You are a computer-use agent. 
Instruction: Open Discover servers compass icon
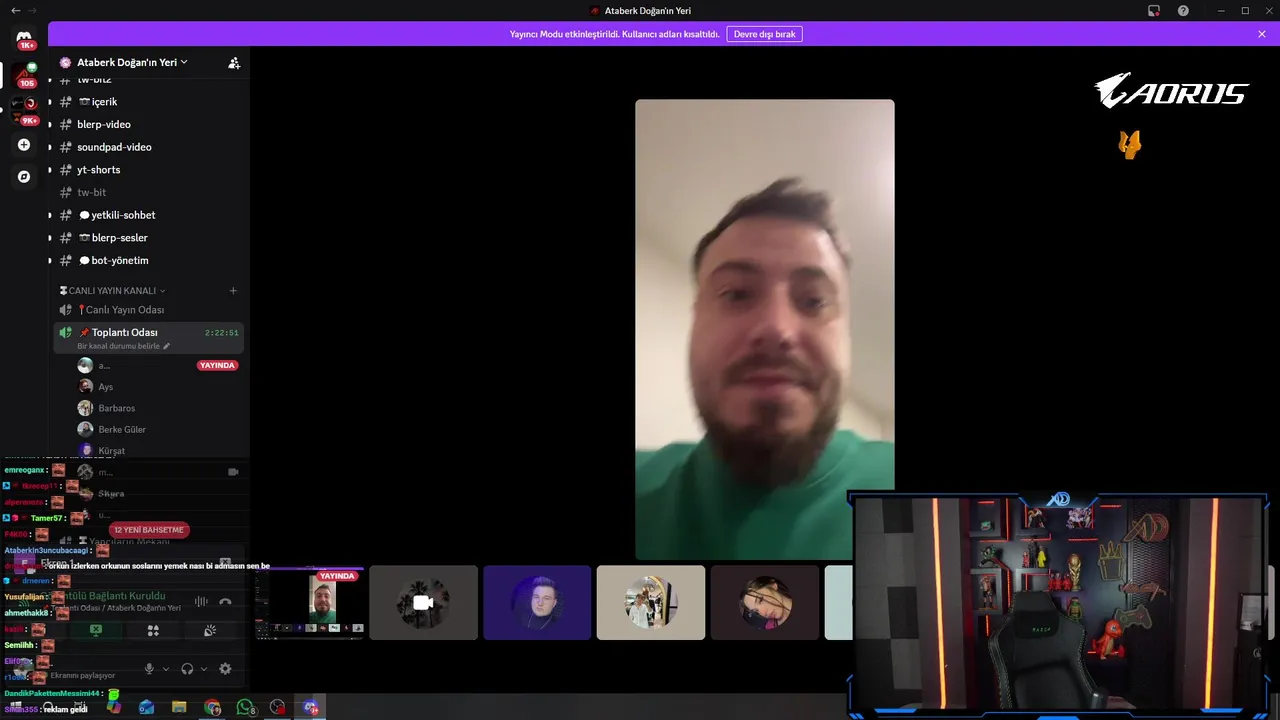[x=24, y=177]
